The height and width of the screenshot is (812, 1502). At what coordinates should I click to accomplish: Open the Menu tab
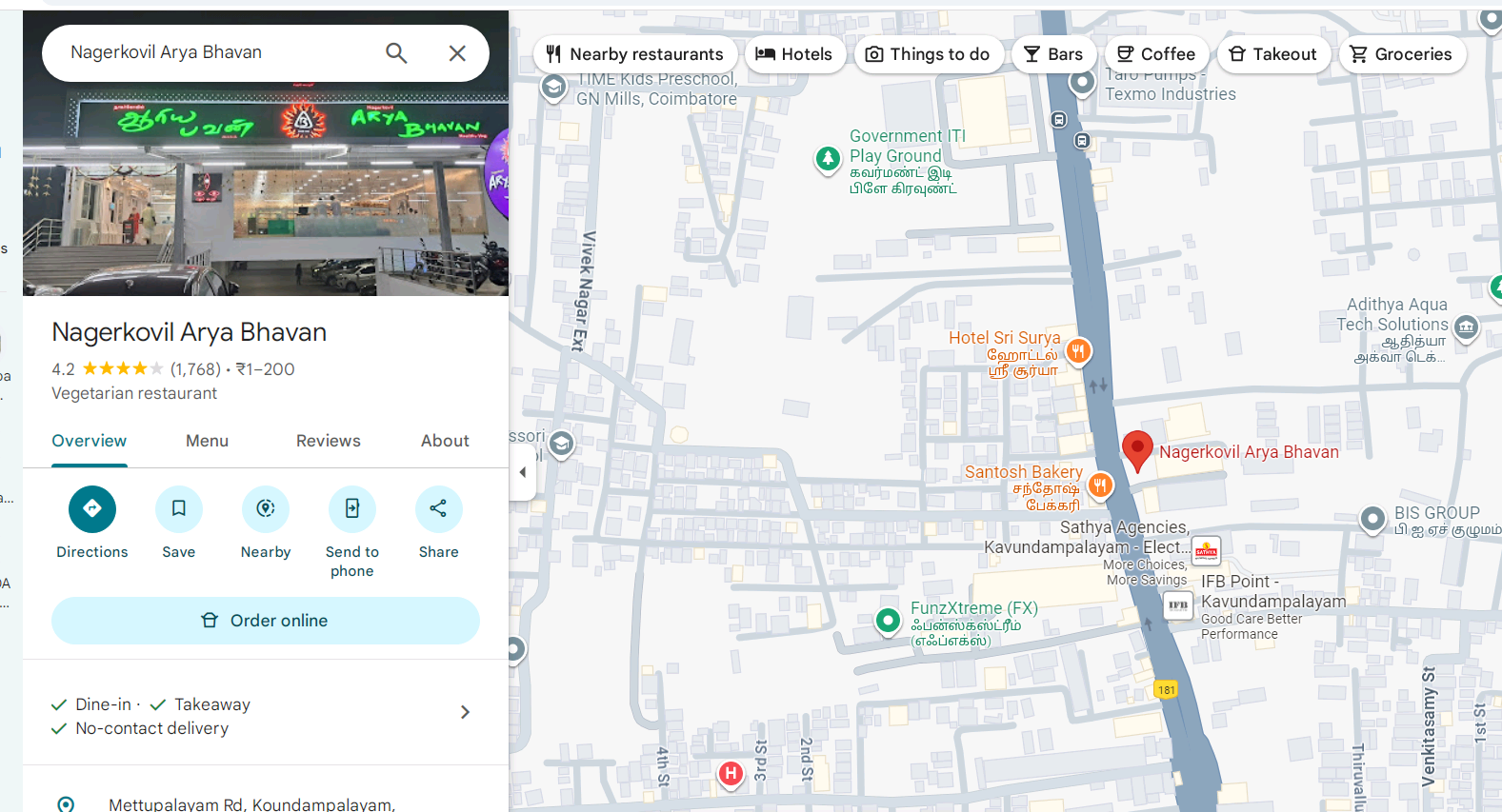208,441
